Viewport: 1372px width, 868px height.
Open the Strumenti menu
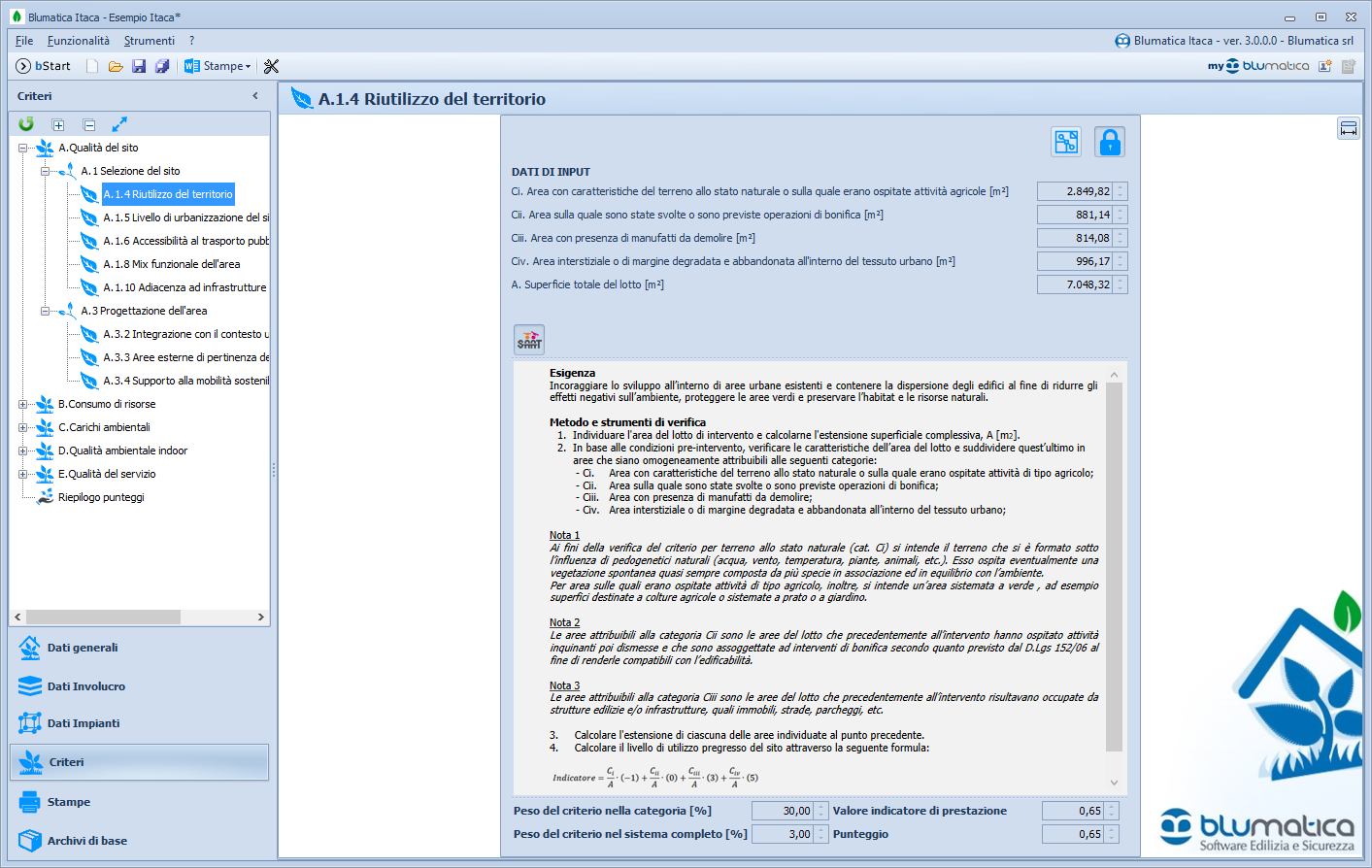click(150, 41)
